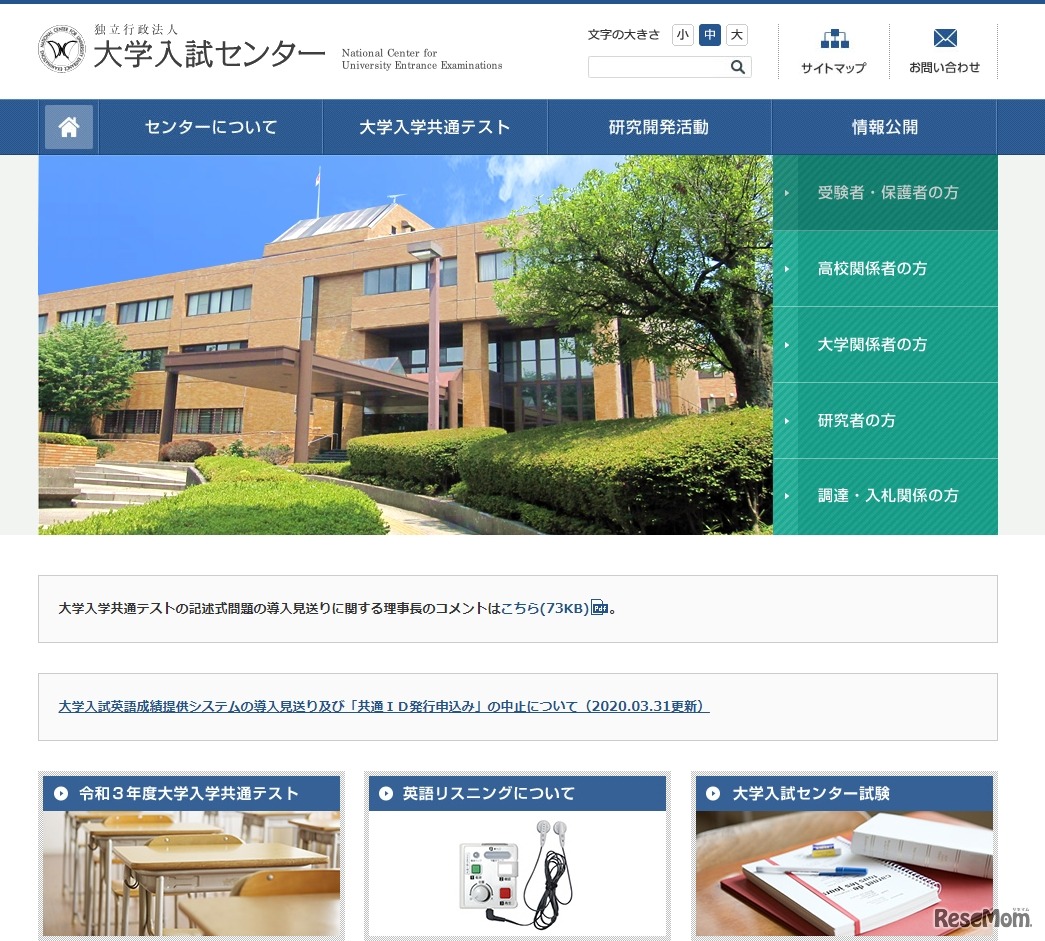Select the home icon in the navigation bar
The width and height of the screenshot is (1045, 941).
(68, 126)
